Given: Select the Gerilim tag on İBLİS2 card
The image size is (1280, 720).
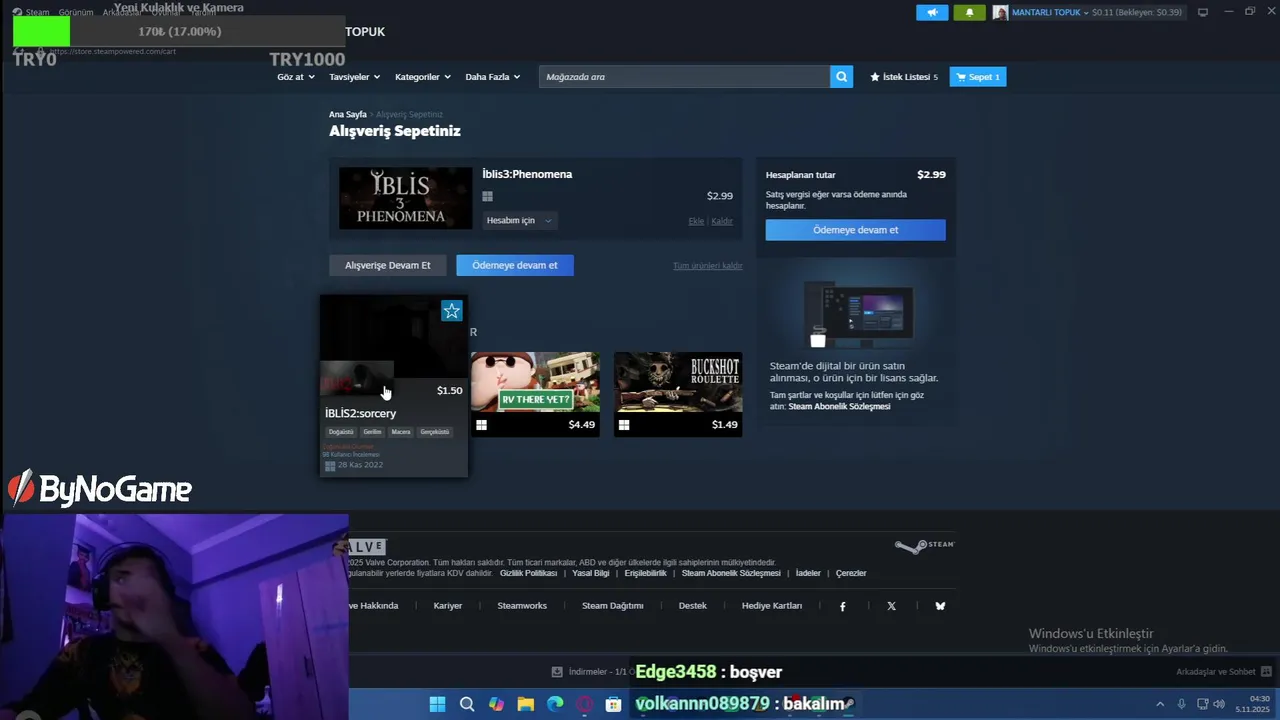Looking at the screenshot, I should click(372, 432).
